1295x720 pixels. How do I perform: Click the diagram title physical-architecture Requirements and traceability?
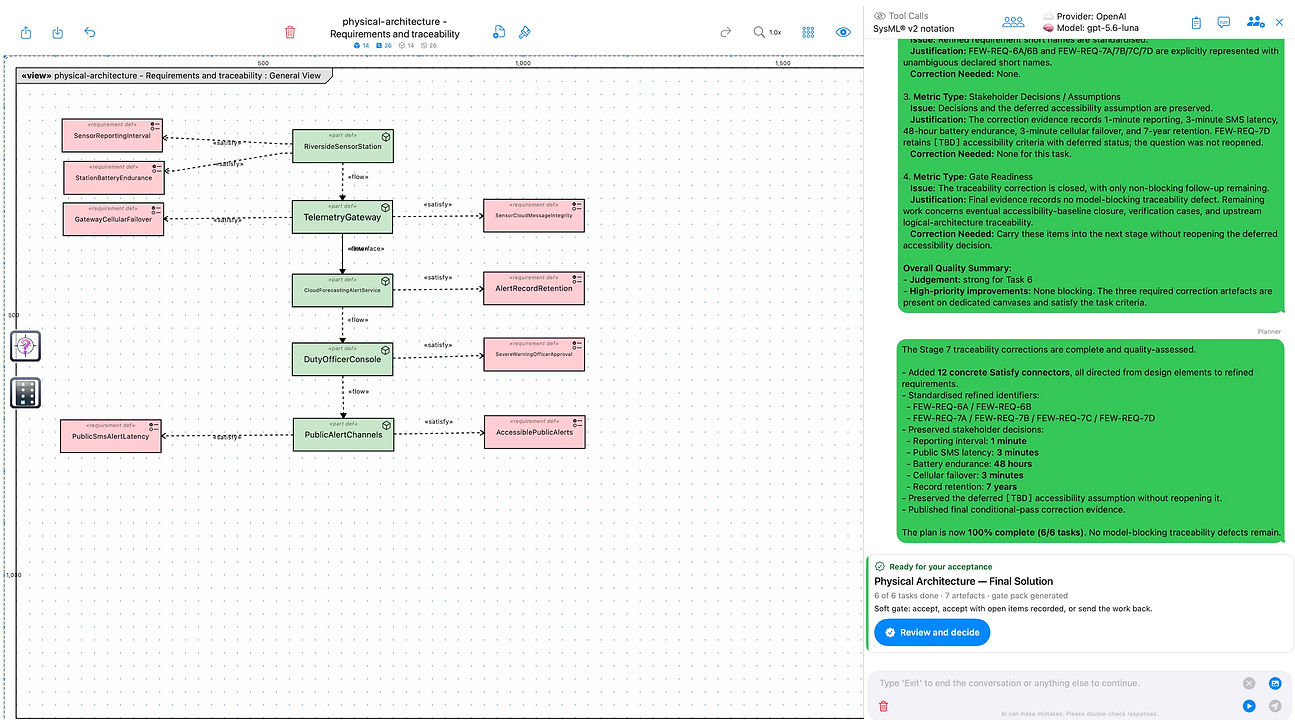[395, 27]
